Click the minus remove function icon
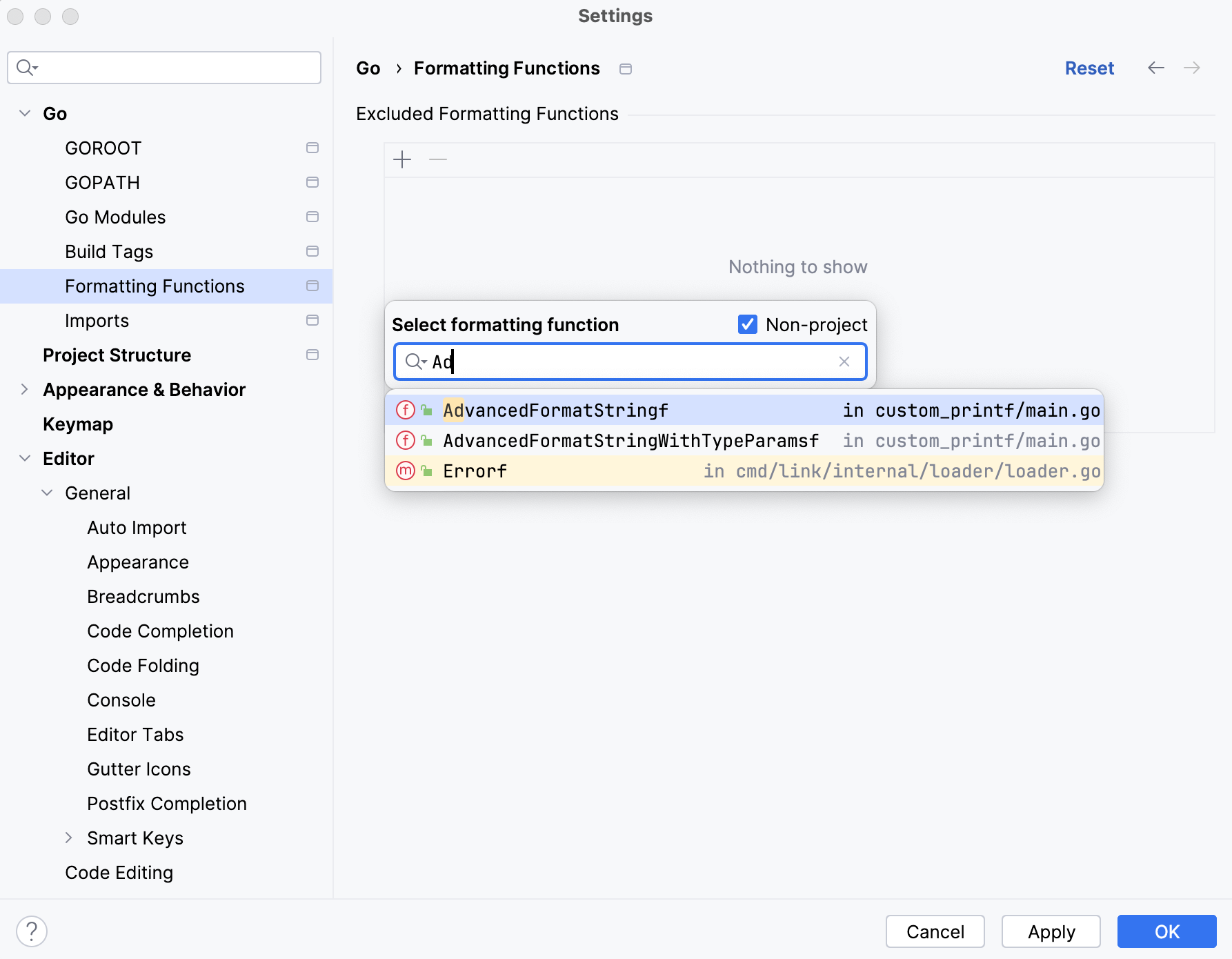Image resolution: width=1232 pixels, height=959 pixels. (438, 160)
